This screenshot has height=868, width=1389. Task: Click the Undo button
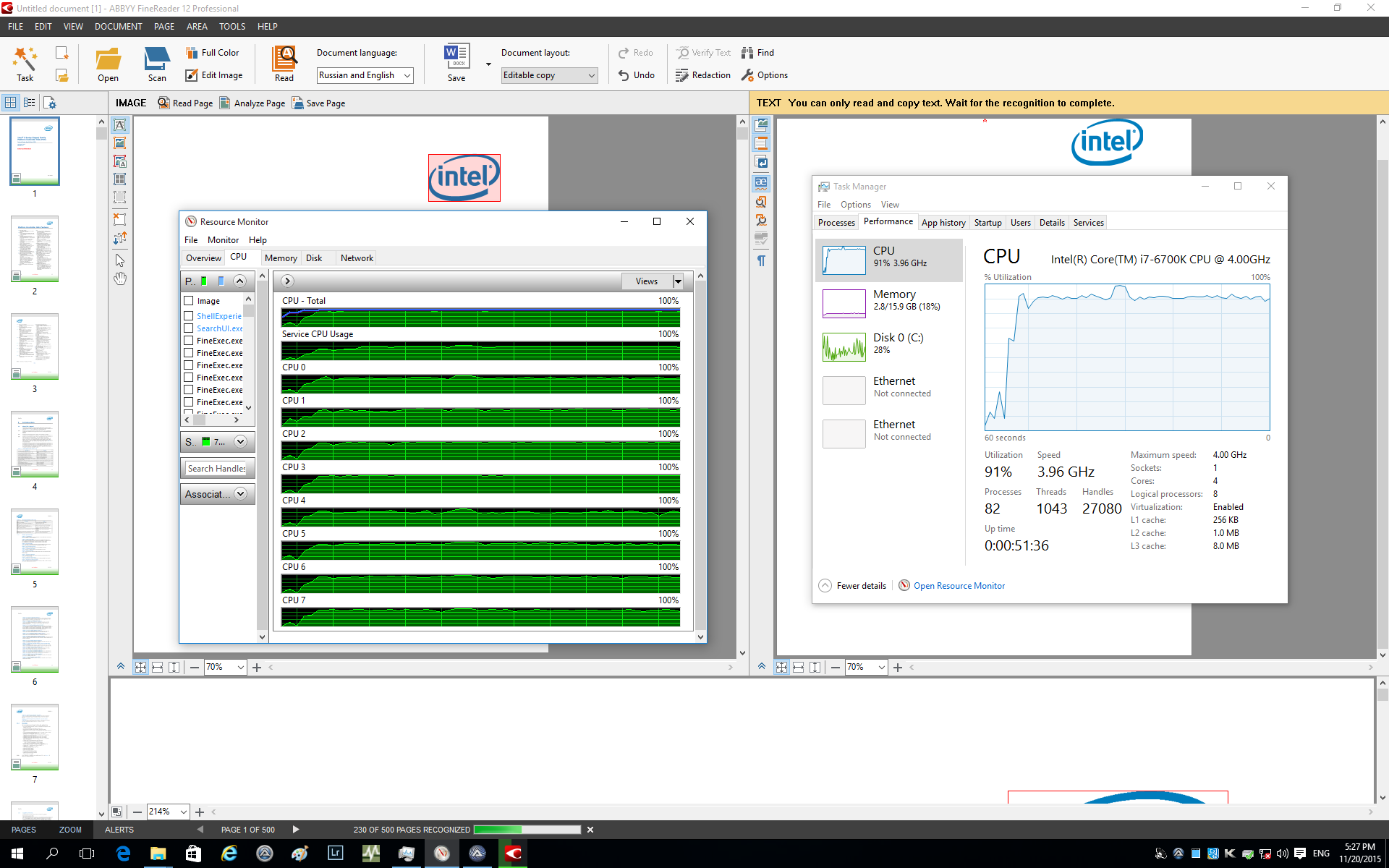636,75
